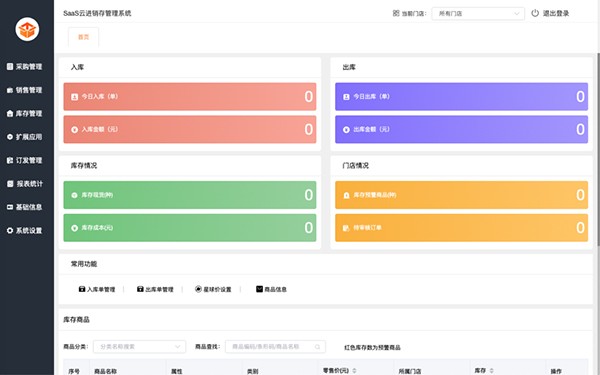Viewport: 600px width, 375px height.
Task: Click the 库存管理 house icon
Action: click(10, 114)
